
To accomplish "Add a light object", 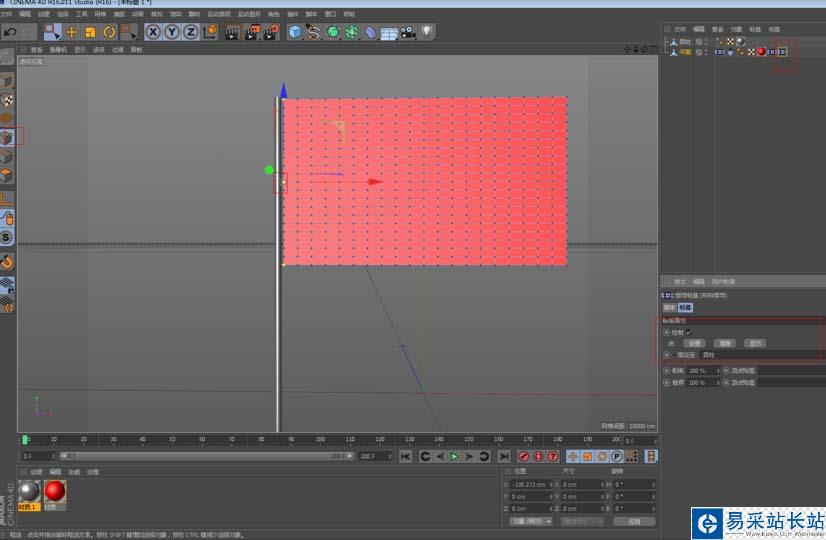I will click(x=427, y=32).
